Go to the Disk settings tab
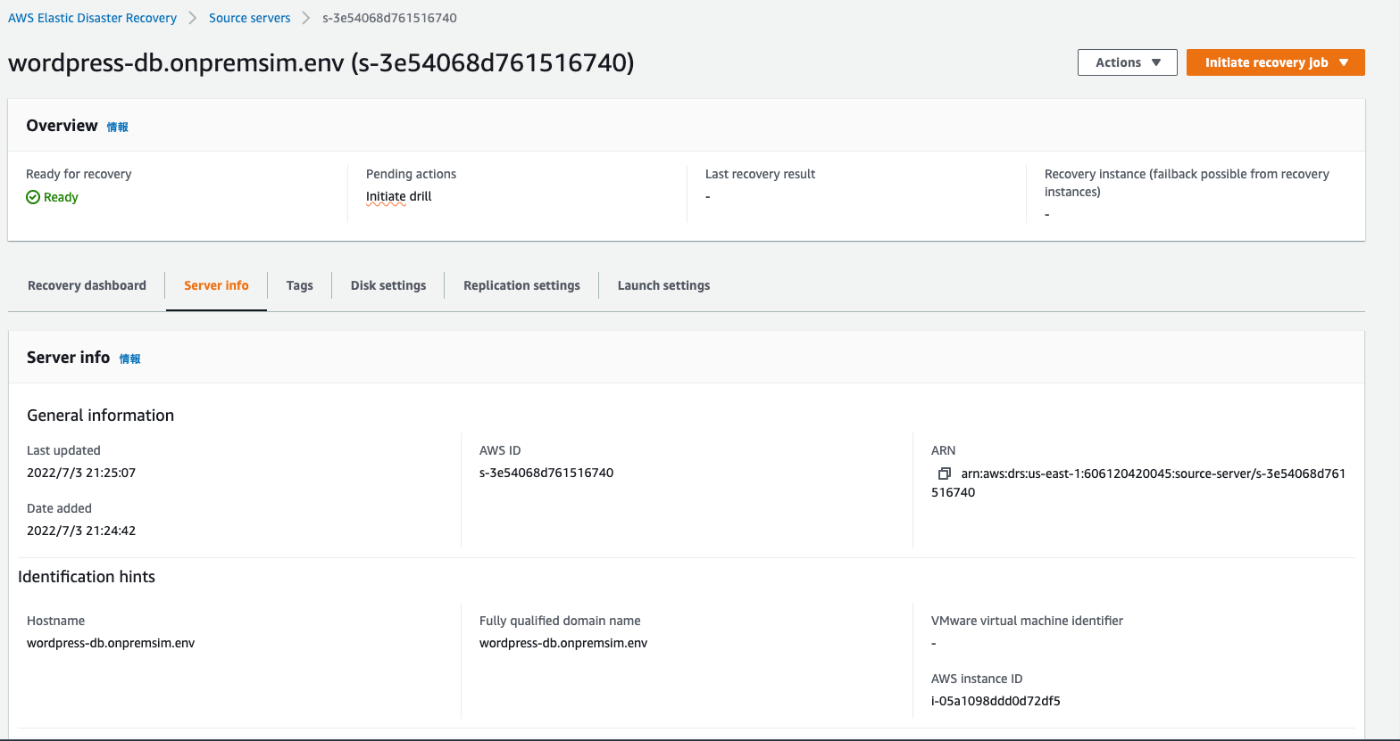The width and height of the screenshot is (1400, 741). (x=388, y=285)
